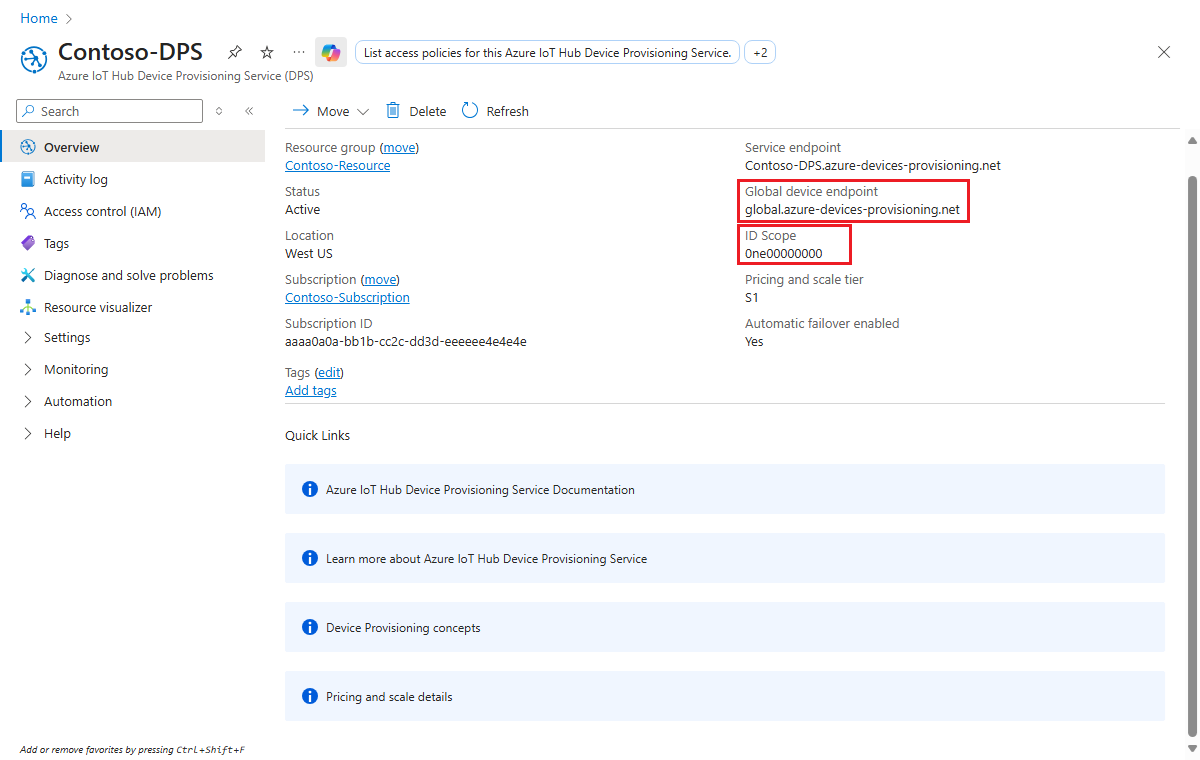
Task: Open the Contoso-Resource resource group
Action: [337, 165]
